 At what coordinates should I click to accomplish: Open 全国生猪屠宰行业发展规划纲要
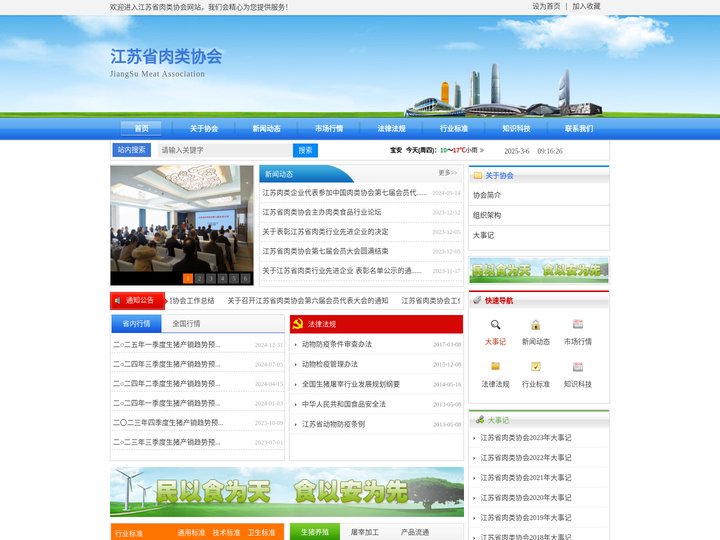click(351, 384)
